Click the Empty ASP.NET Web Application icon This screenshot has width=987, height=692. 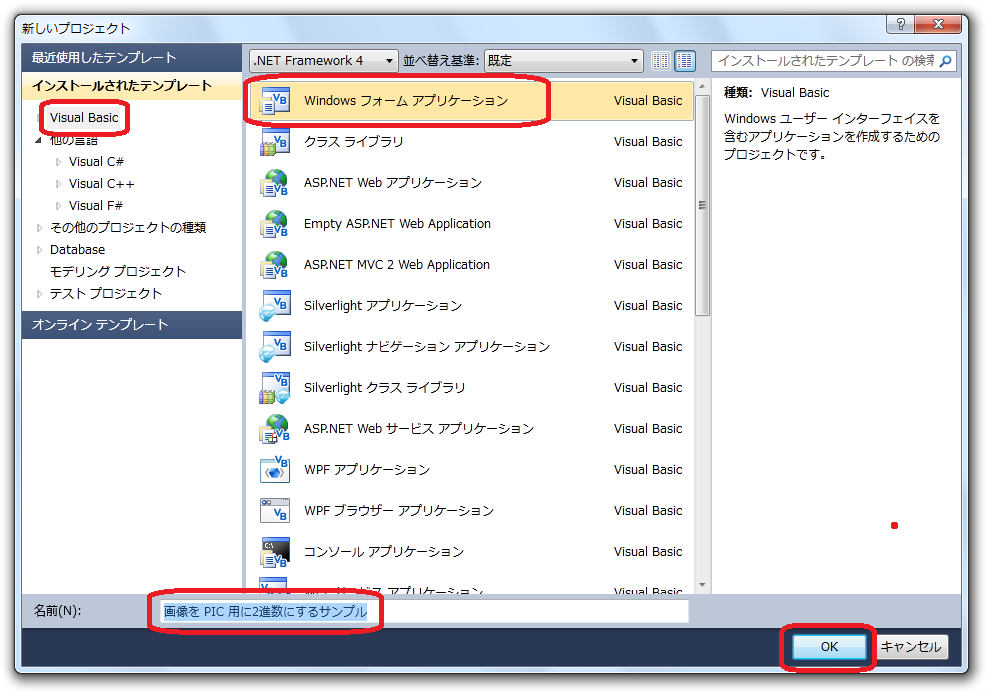pyautogui.click(x=275, y=224)
